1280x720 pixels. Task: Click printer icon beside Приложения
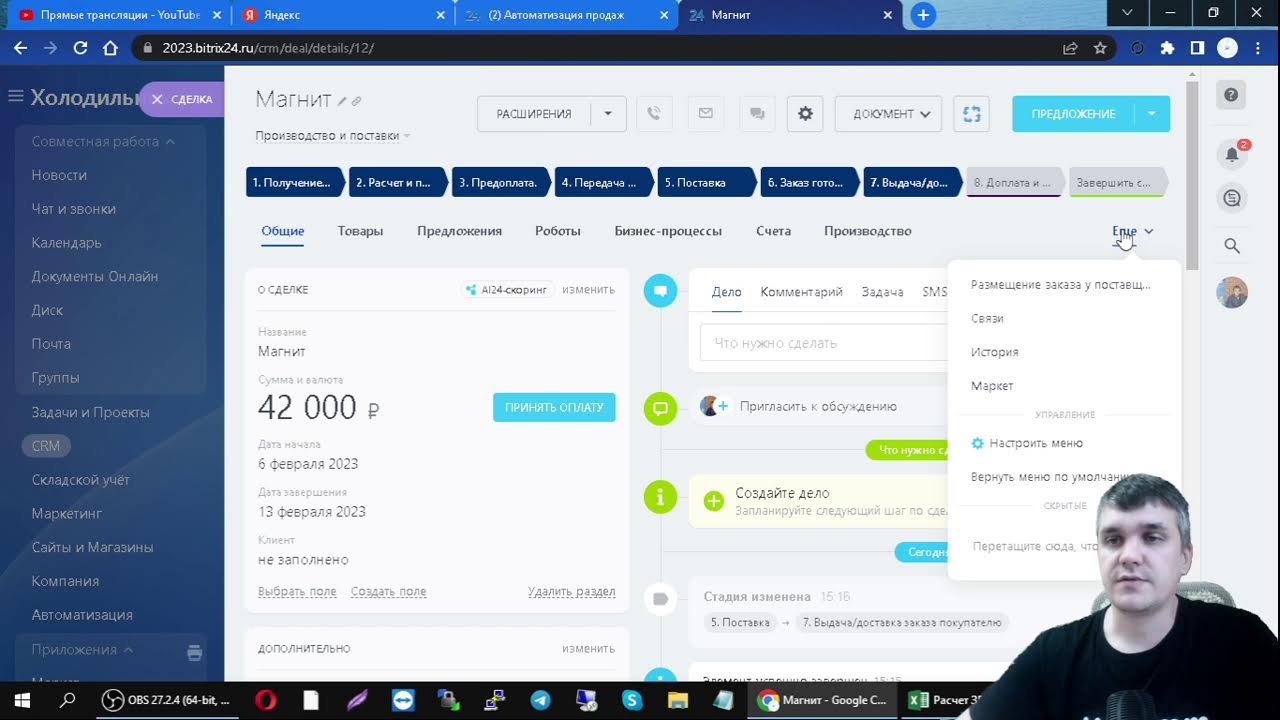coord(194,653)
